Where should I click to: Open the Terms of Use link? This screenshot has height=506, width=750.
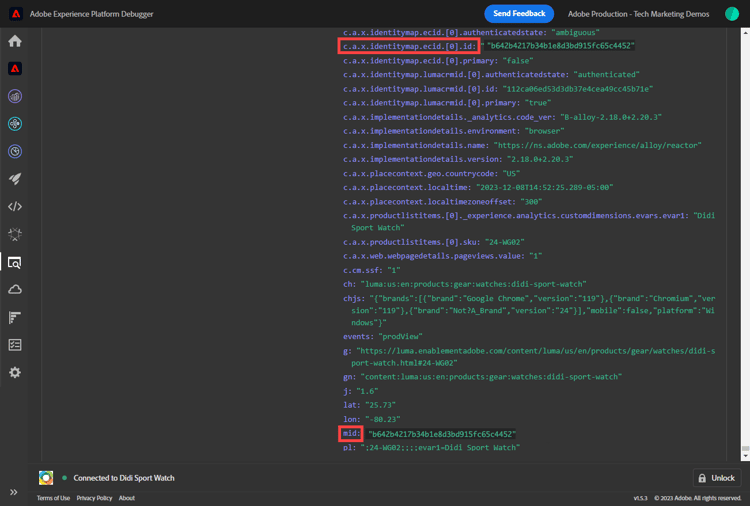pyautogui.click(x=53, y=498)
